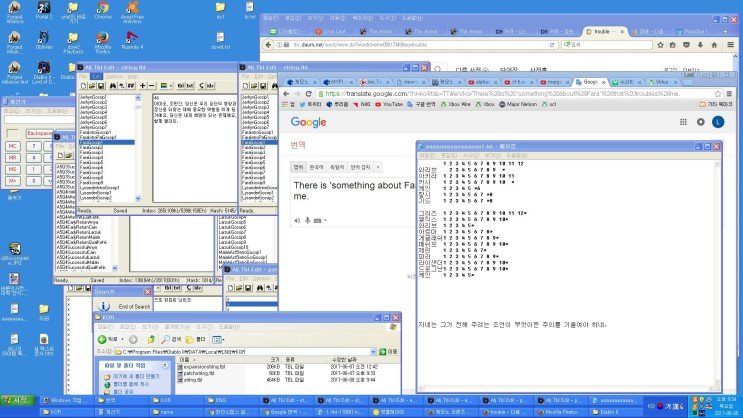
Task: Click Chrome back arrow button
Action: [x=286, y=94]
